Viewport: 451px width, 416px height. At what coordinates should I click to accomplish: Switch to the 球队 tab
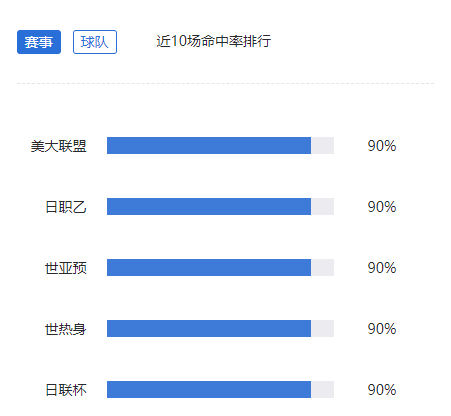(x=95, y=42)
